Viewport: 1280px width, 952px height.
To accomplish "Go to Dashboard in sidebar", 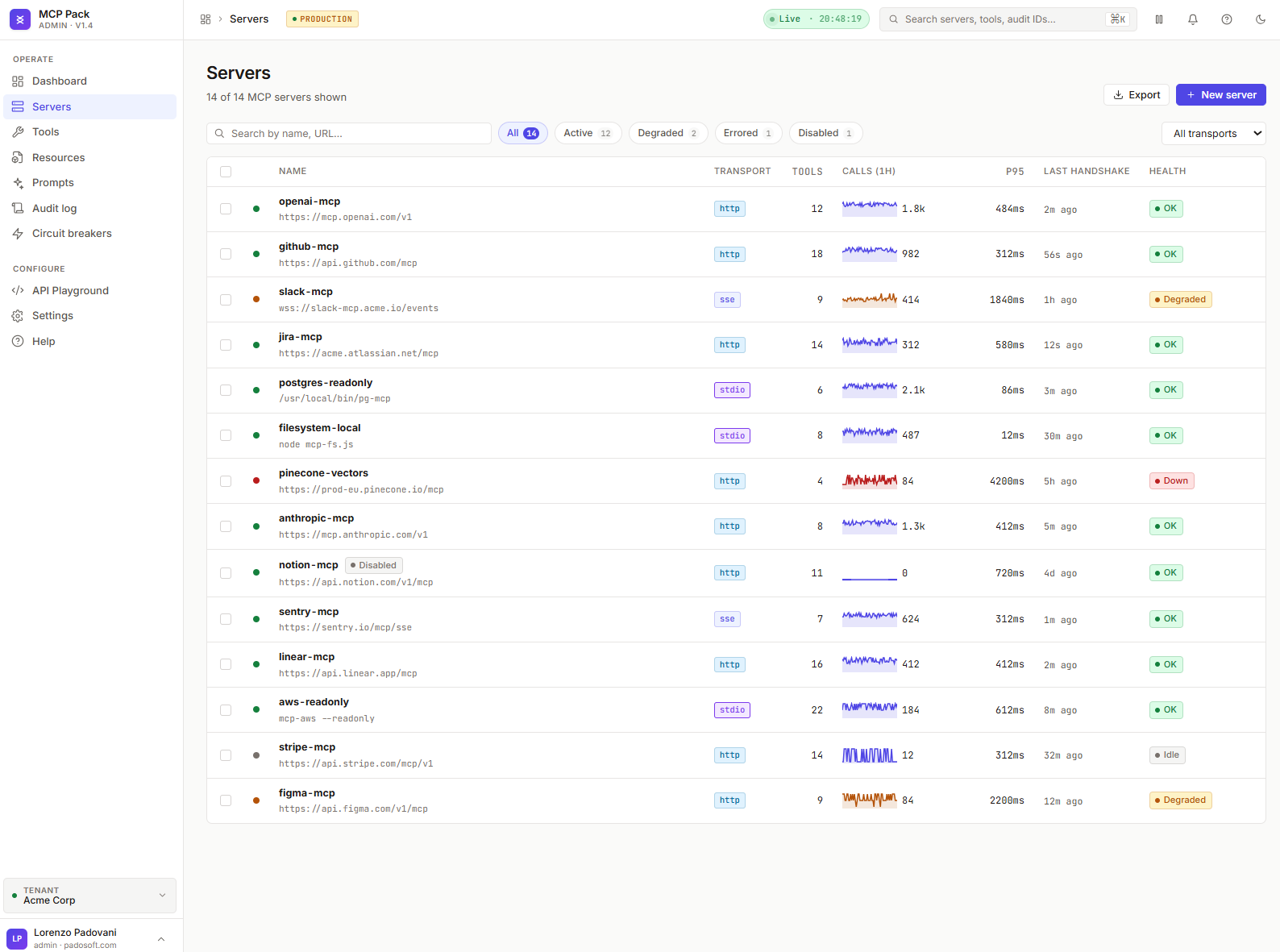I will tap(89, 81).
